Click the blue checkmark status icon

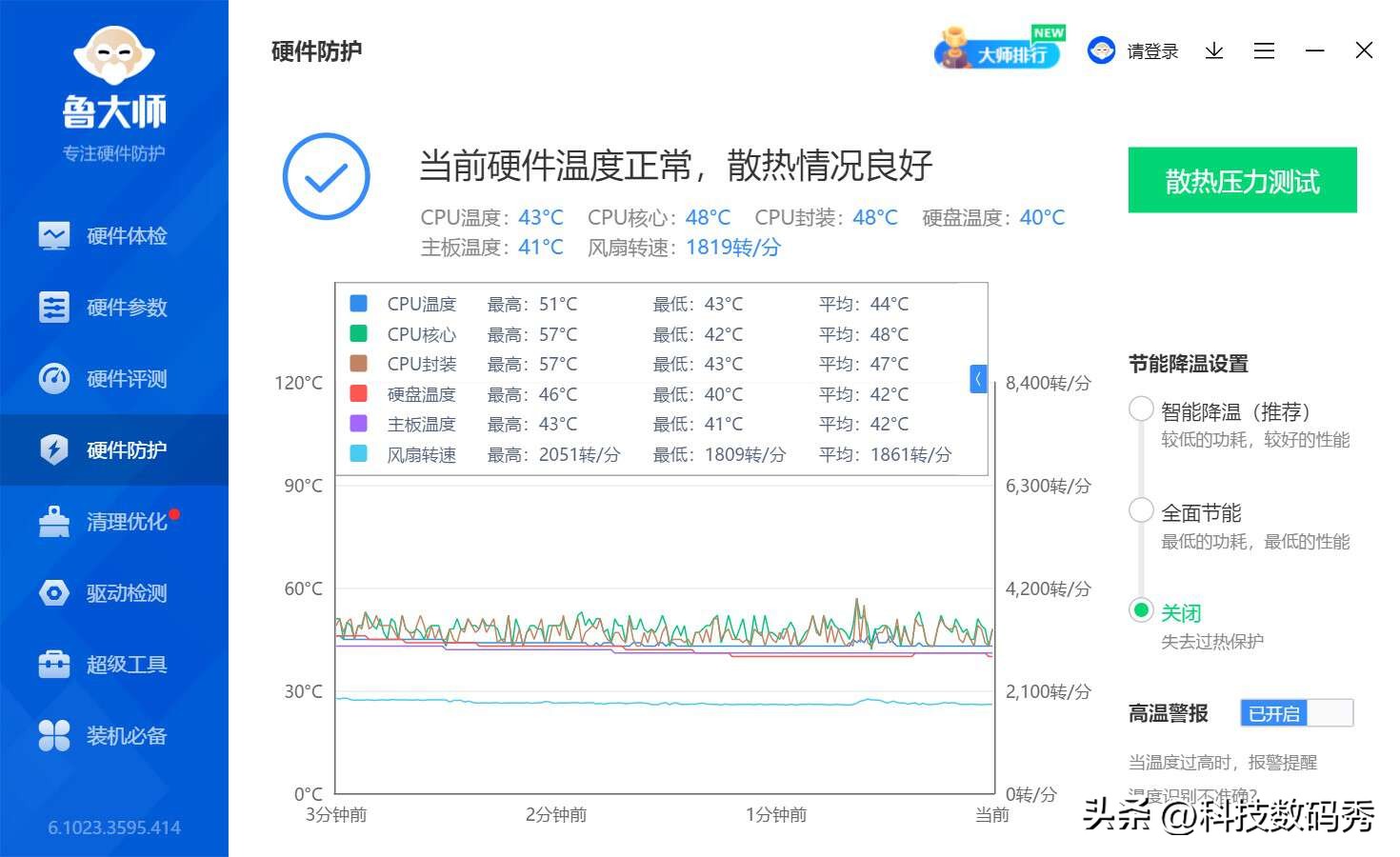coord(326,176)
